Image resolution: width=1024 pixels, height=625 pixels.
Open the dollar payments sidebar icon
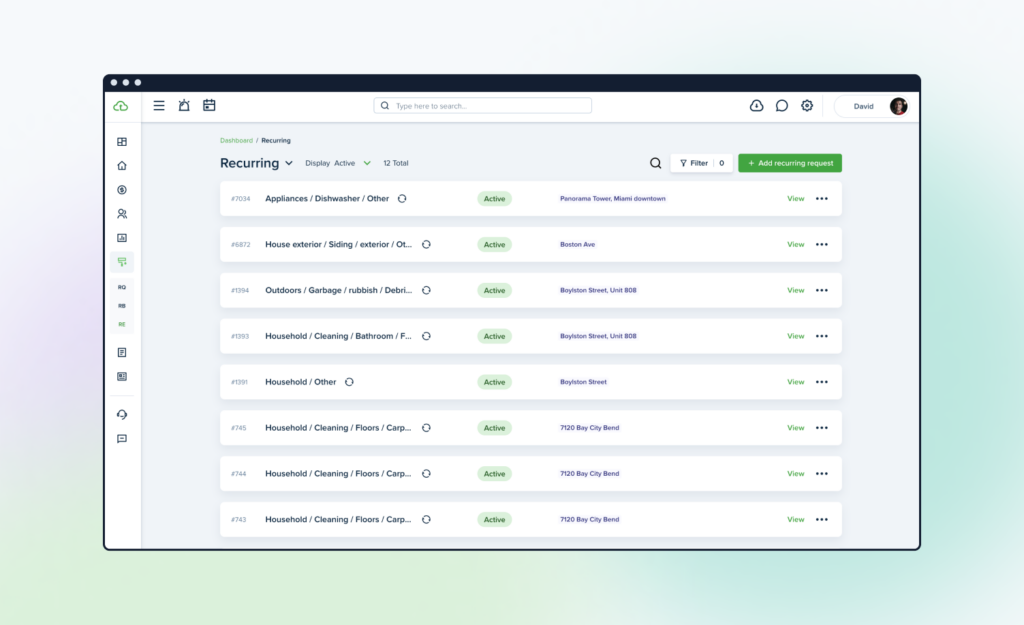[122, 190]
